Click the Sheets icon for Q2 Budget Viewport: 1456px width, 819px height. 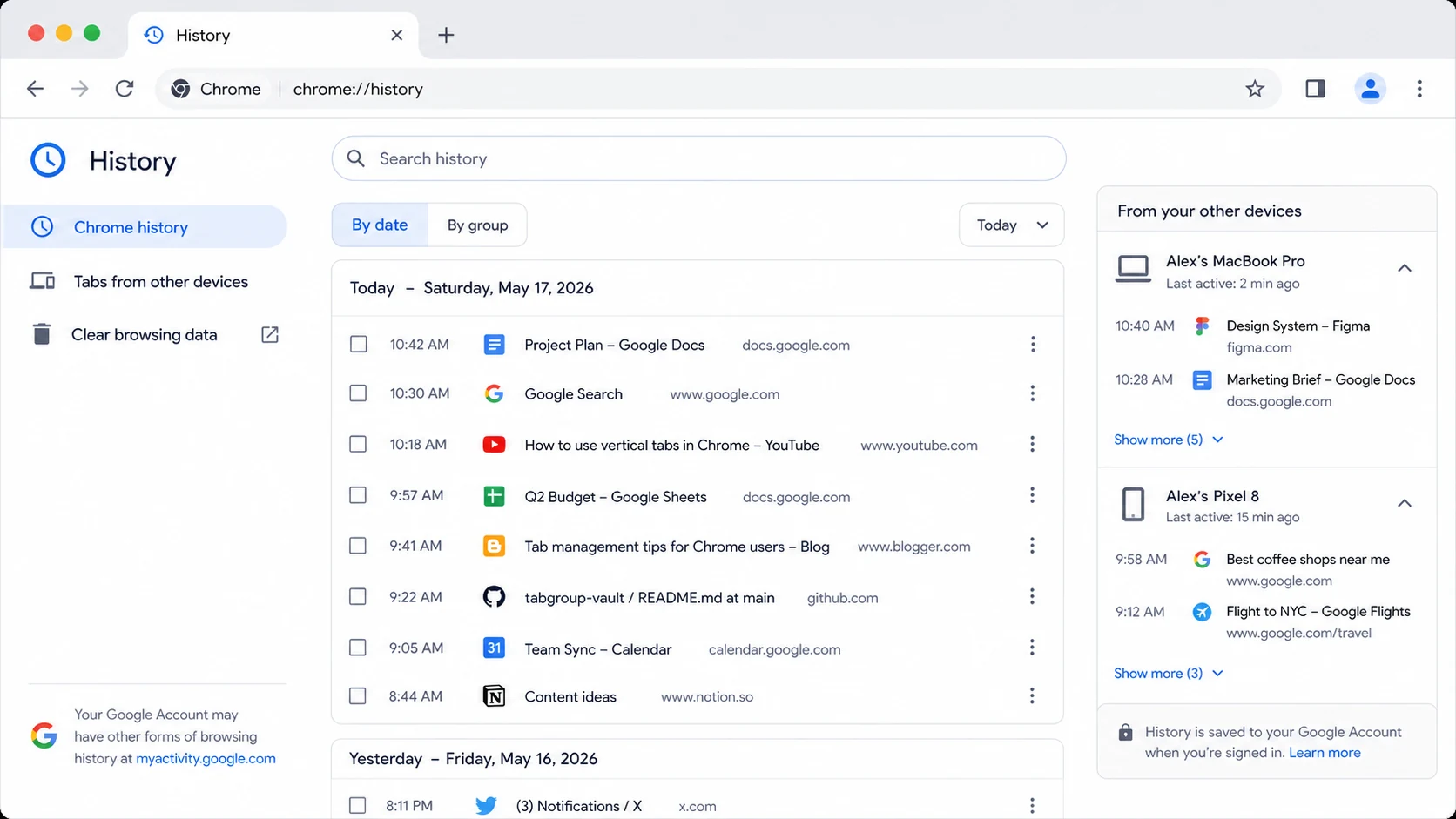coord(494,496)
